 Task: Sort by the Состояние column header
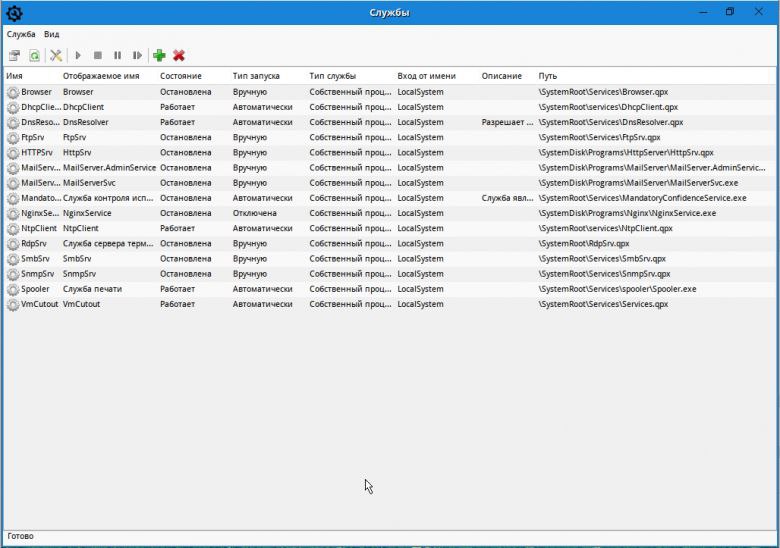[181, 76]
